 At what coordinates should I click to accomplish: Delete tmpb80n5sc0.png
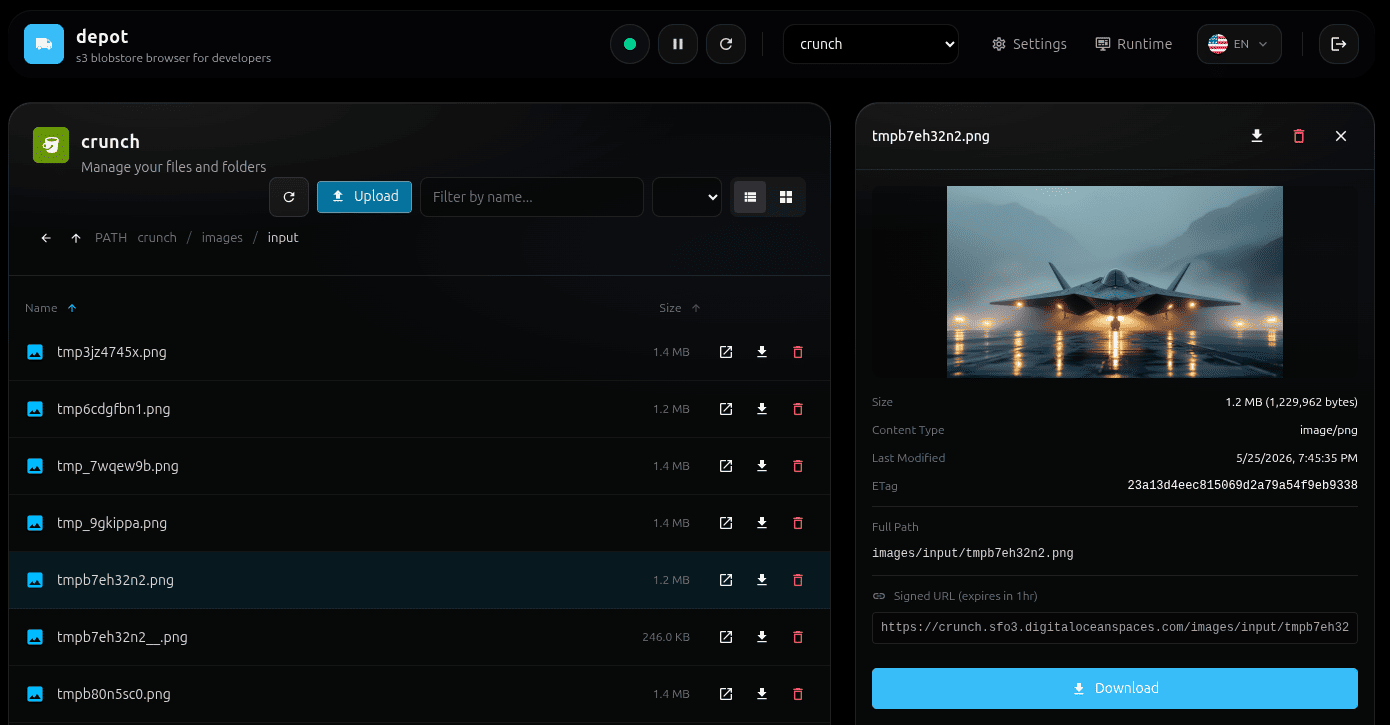798,694
